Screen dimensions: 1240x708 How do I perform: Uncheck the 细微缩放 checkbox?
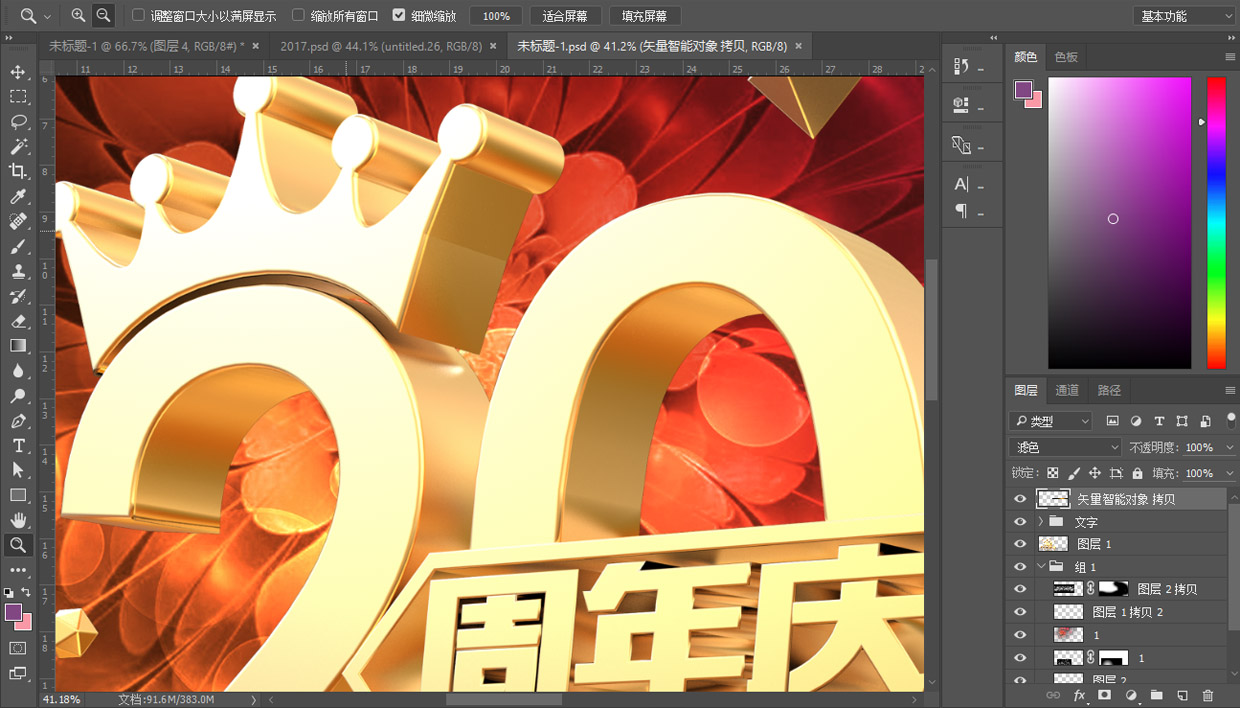399,16
